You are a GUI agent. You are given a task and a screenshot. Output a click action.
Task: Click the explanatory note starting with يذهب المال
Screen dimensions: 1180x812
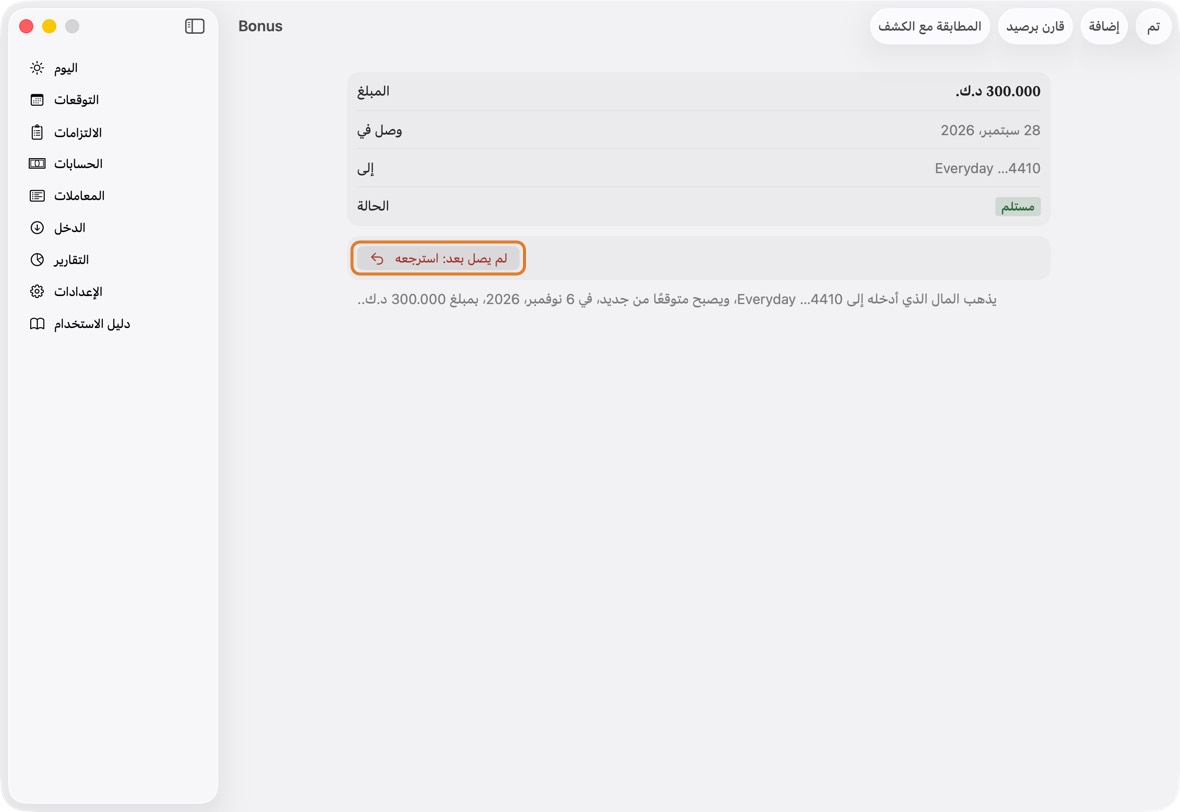pyautogui.click(x=677, y=300)
